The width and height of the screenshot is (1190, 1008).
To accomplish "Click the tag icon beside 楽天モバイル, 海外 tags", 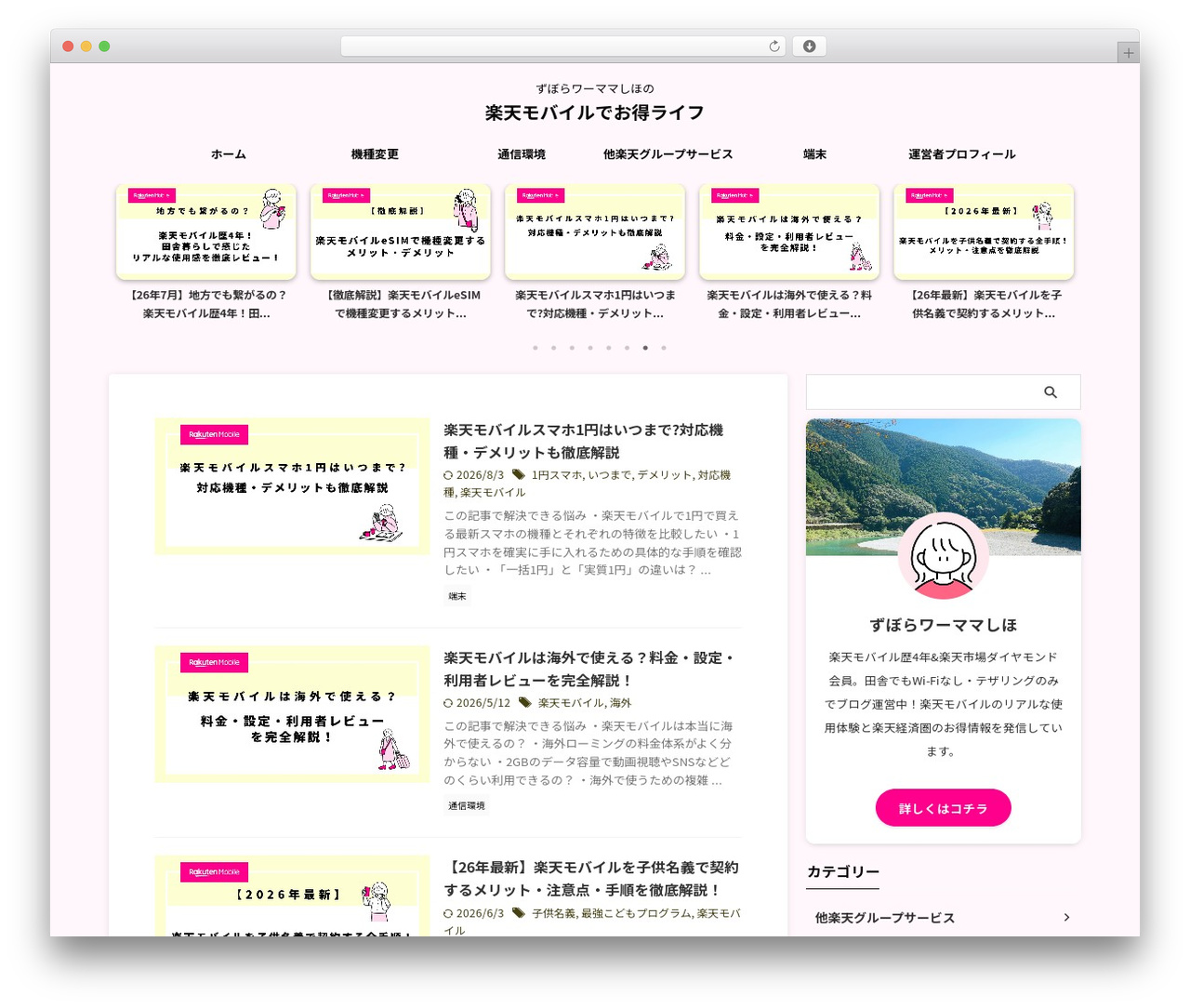I will coord(525,703).
